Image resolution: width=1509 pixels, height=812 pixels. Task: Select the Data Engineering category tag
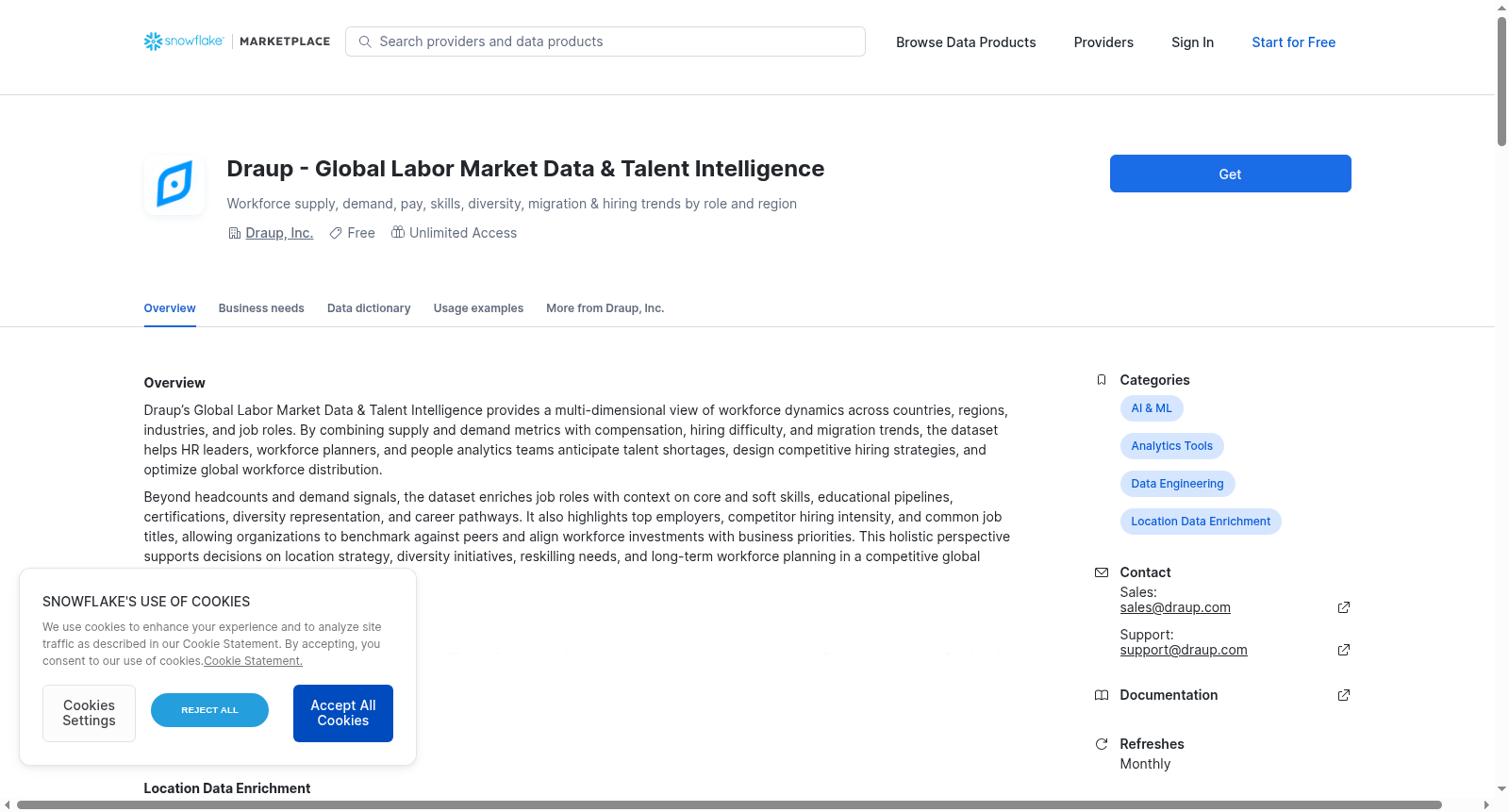tap(1177, 484)
